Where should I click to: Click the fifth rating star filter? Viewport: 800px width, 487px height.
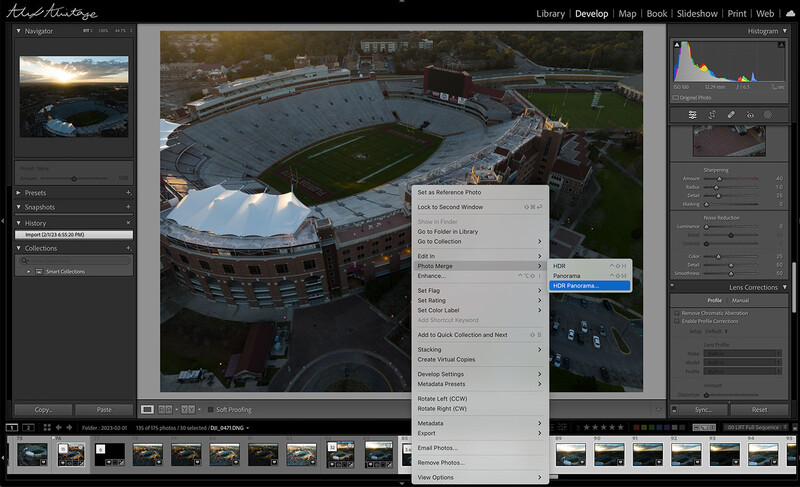[x=620, y=427]
